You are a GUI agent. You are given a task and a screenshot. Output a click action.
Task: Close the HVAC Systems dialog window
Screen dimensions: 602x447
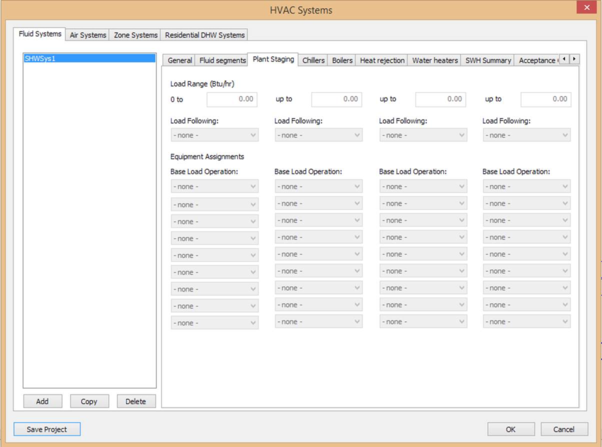click(586, 8)
